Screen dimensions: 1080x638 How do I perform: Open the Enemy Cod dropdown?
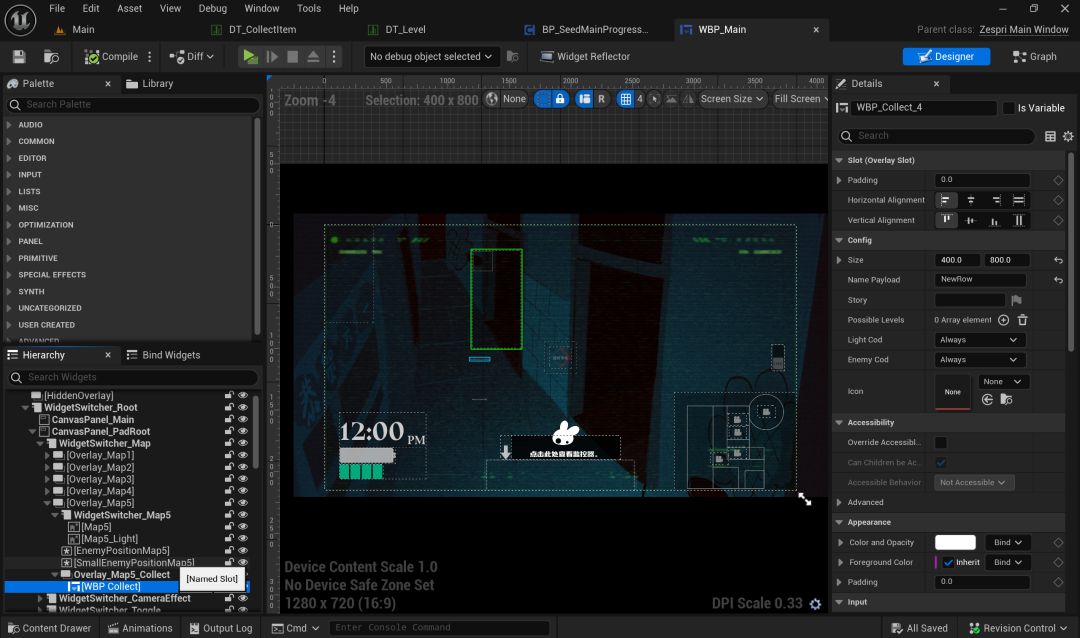point(980,360)
